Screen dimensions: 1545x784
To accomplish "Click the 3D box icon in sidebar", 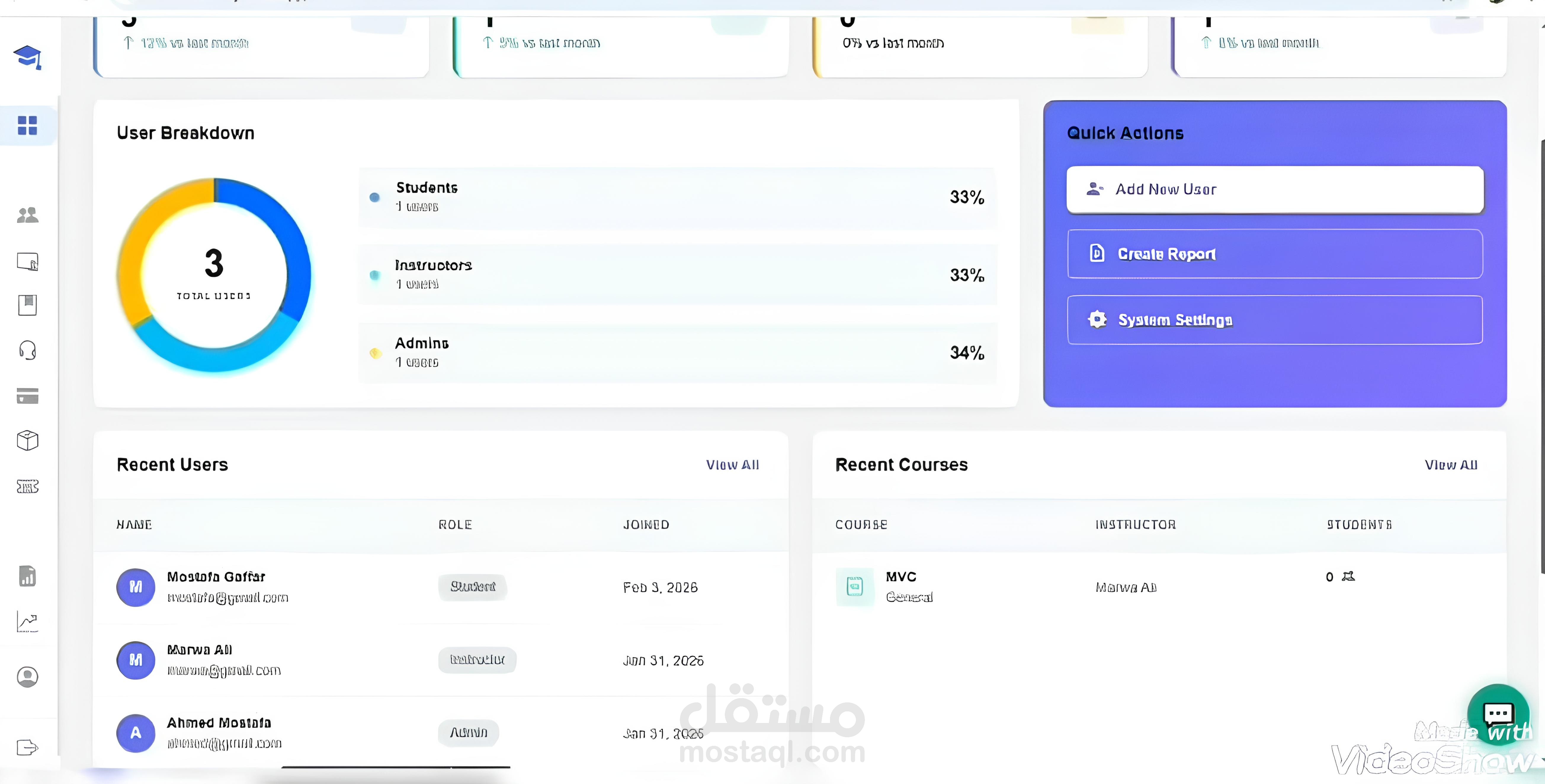I will point(28,441).
